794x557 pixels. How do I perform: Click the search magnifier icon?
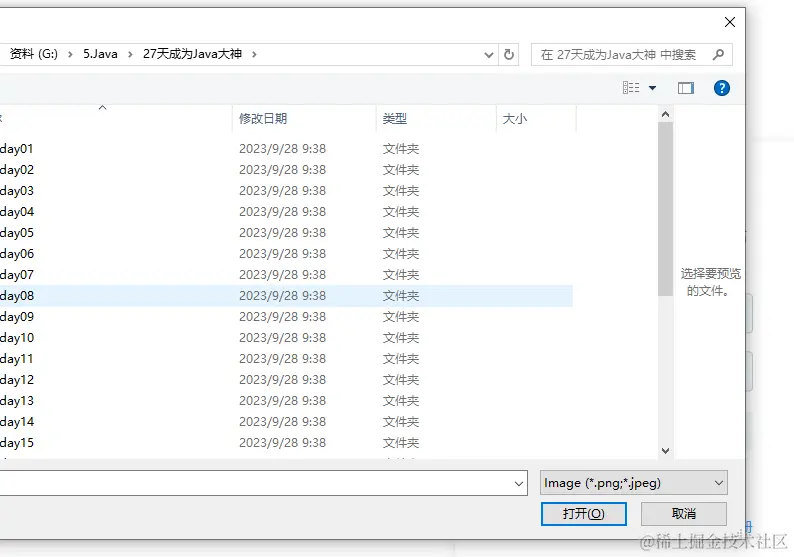pos(718,55)
